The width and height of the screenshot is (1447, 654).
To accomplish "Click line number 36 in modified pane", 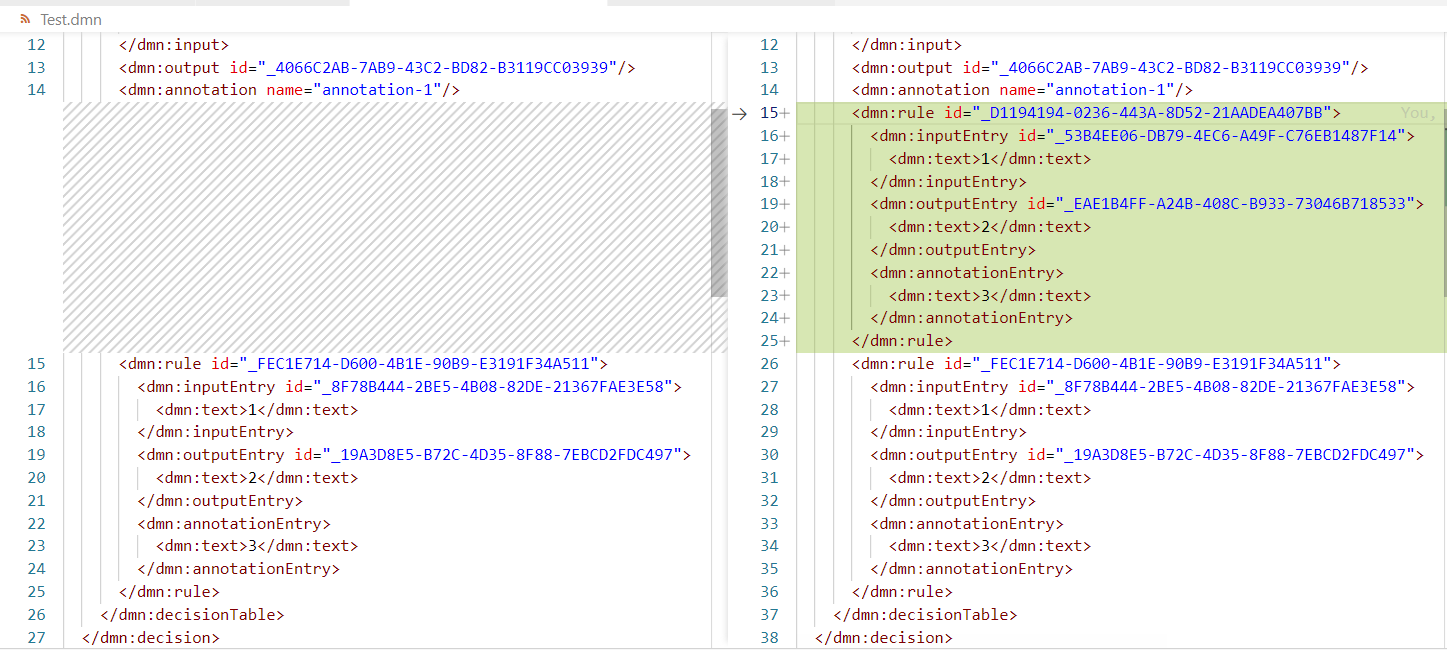I will coord(769,591).
